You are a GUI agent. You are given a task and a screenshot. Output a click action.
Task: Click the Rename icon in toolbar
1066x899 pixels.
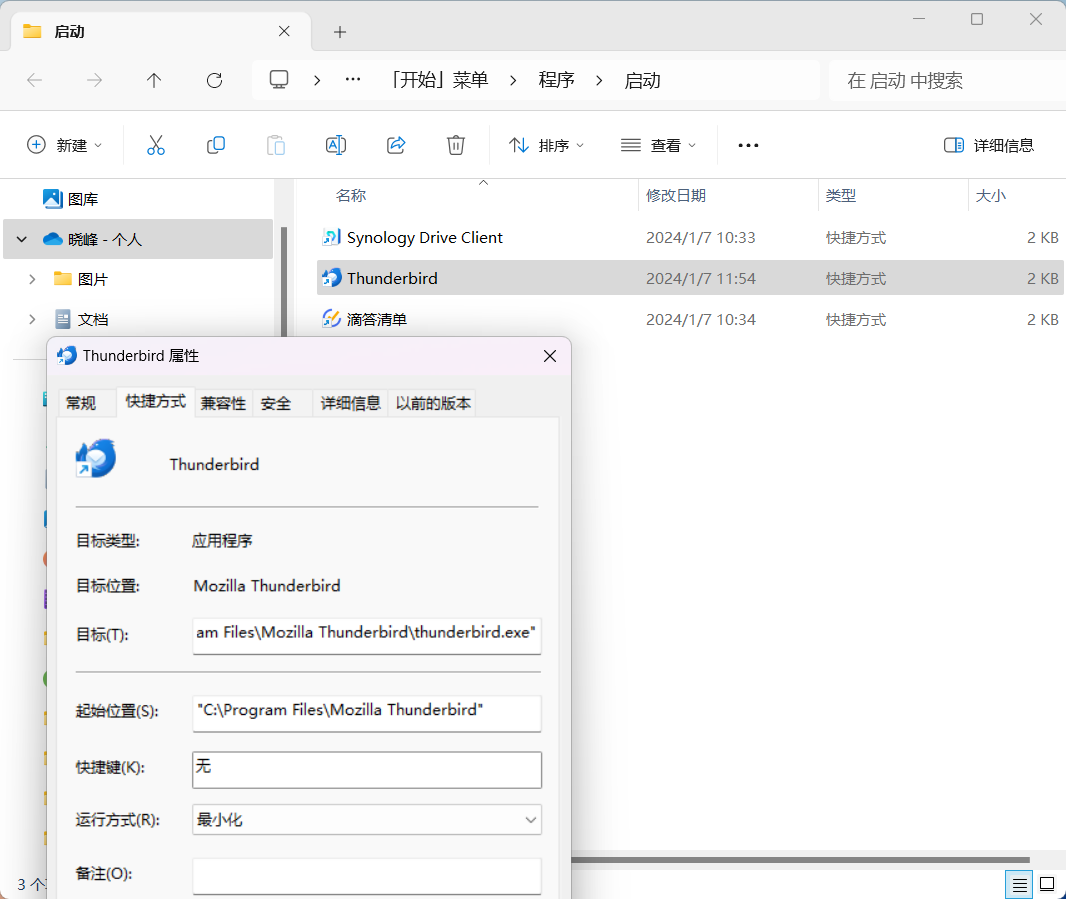(336, 145)
